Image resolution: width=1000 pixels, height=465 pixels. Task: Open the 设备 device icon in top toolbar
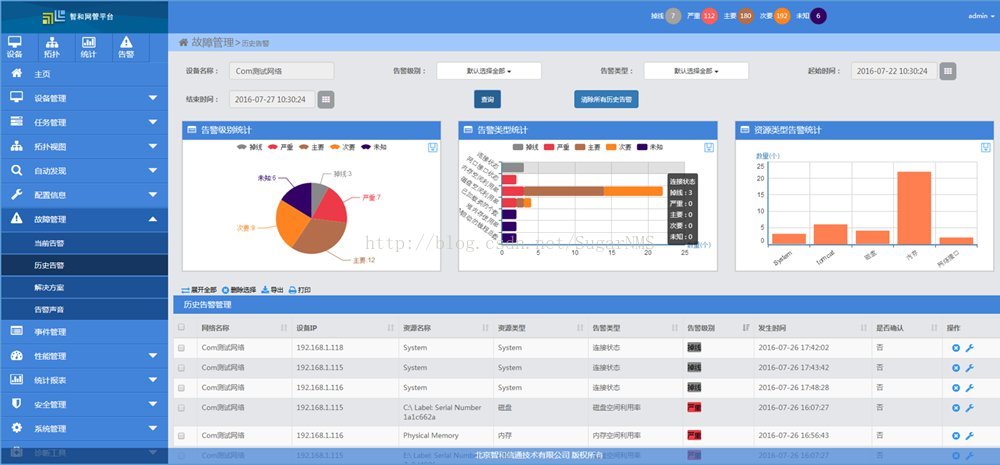pos(15,47)
